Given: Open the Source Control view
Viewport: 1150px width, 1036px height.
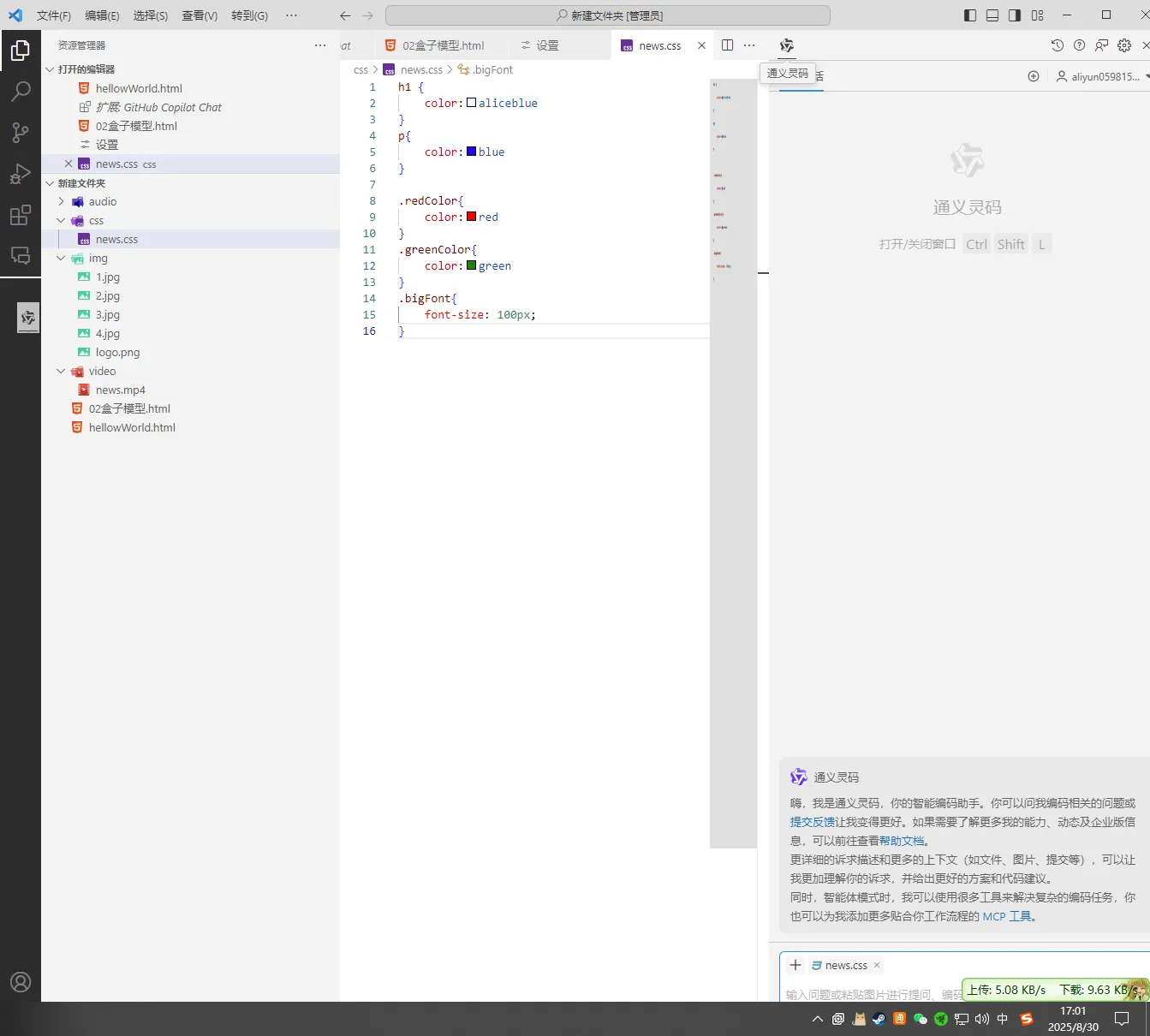Looking at the screenshot, I should [x=21, y=132].
